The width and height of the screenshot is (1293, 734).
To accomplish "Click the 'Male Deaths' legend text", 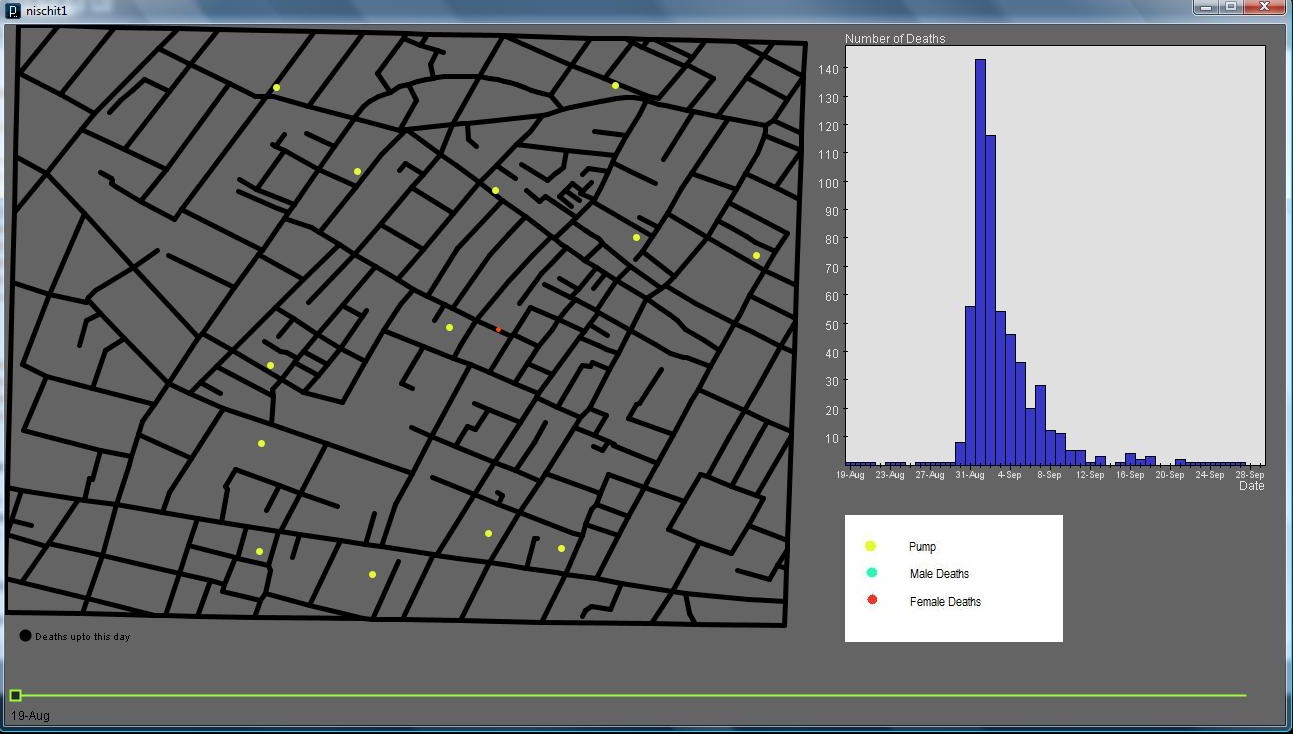I will pos(939,574).
